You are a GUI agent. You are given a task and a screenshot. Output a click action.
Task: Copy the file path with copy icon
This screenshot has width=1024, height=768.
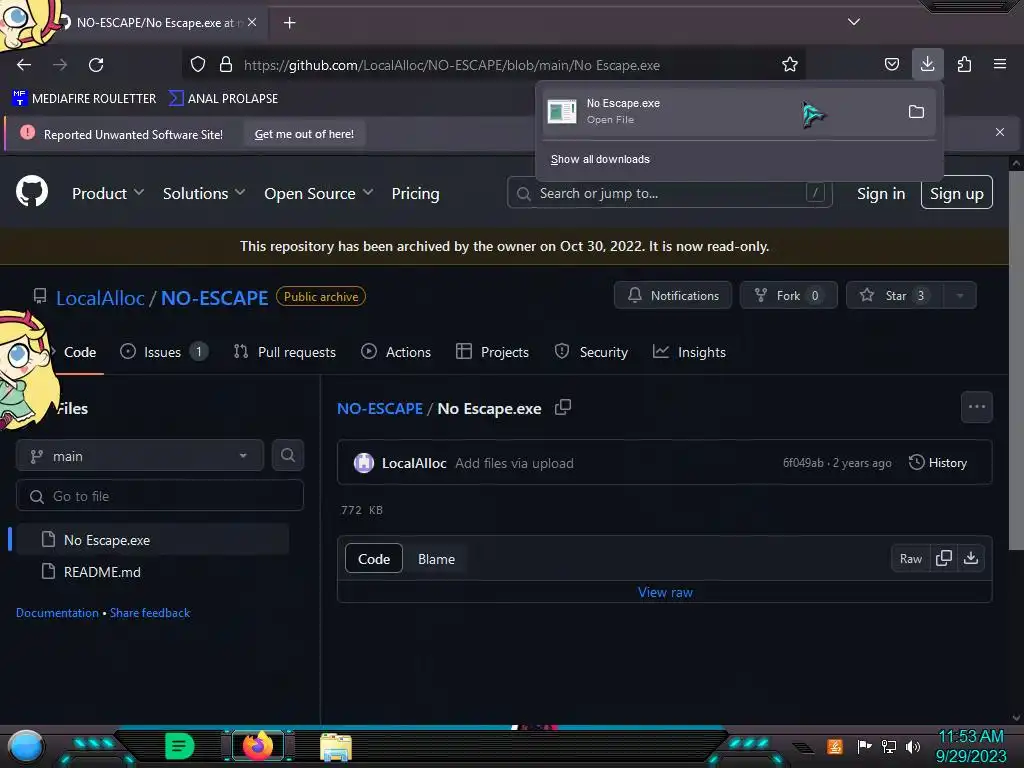tap(562, 408)
